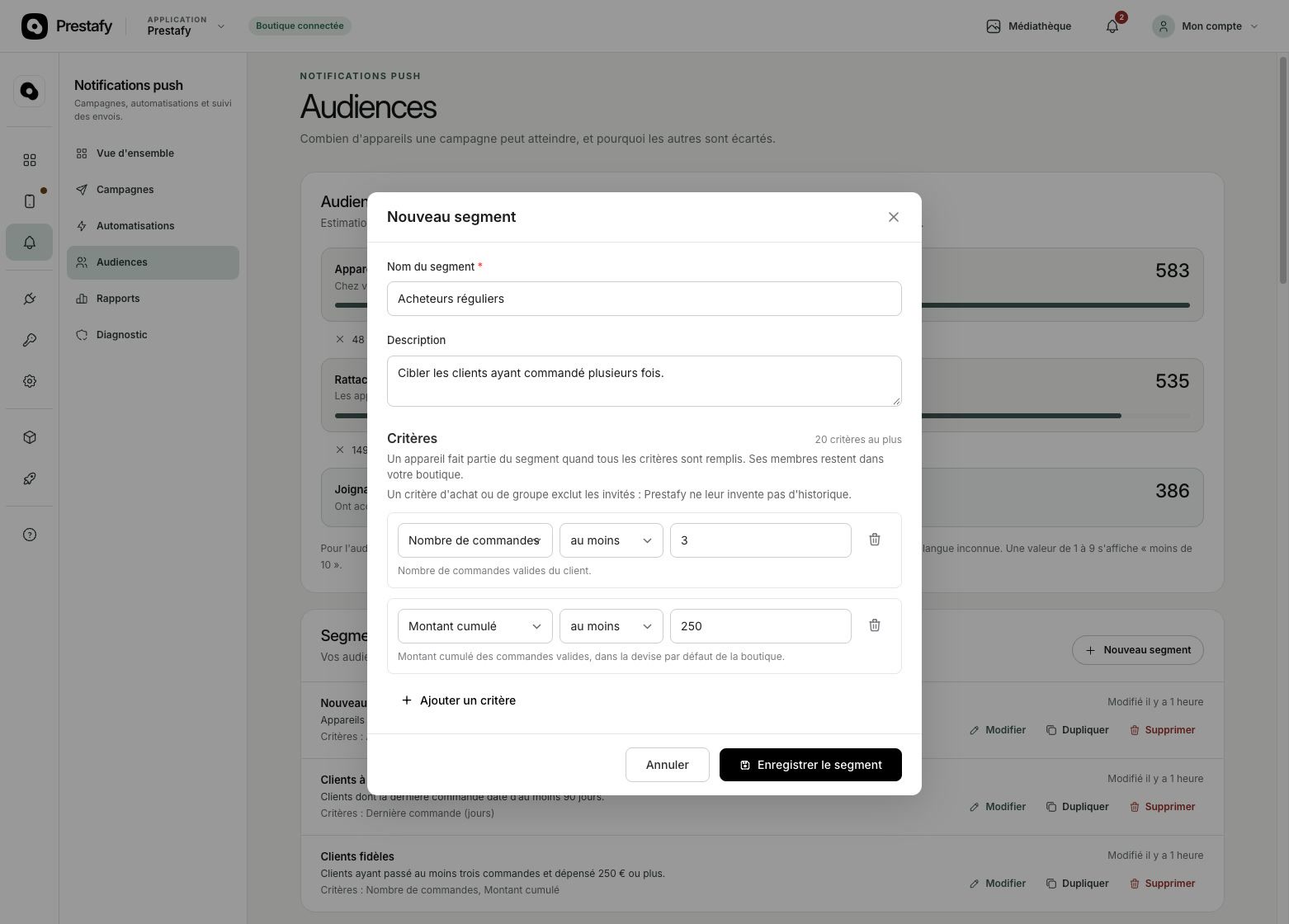Close the Nouveau segment dialog
The height and width of the screenshot is (924, 1289).
click(x=894, y=217)
